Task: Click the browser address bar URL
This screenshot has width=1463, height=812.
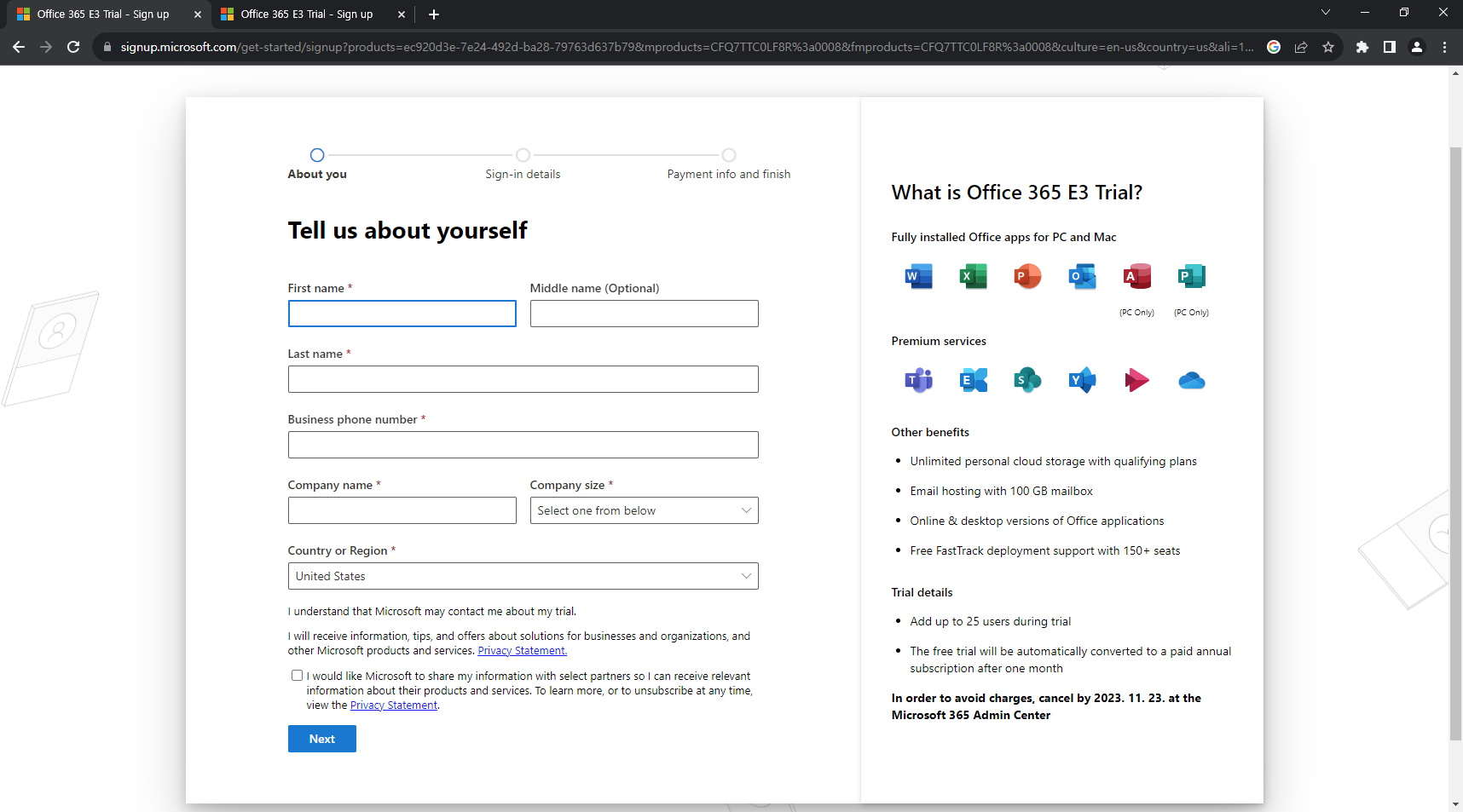Action: pos(686,47)
